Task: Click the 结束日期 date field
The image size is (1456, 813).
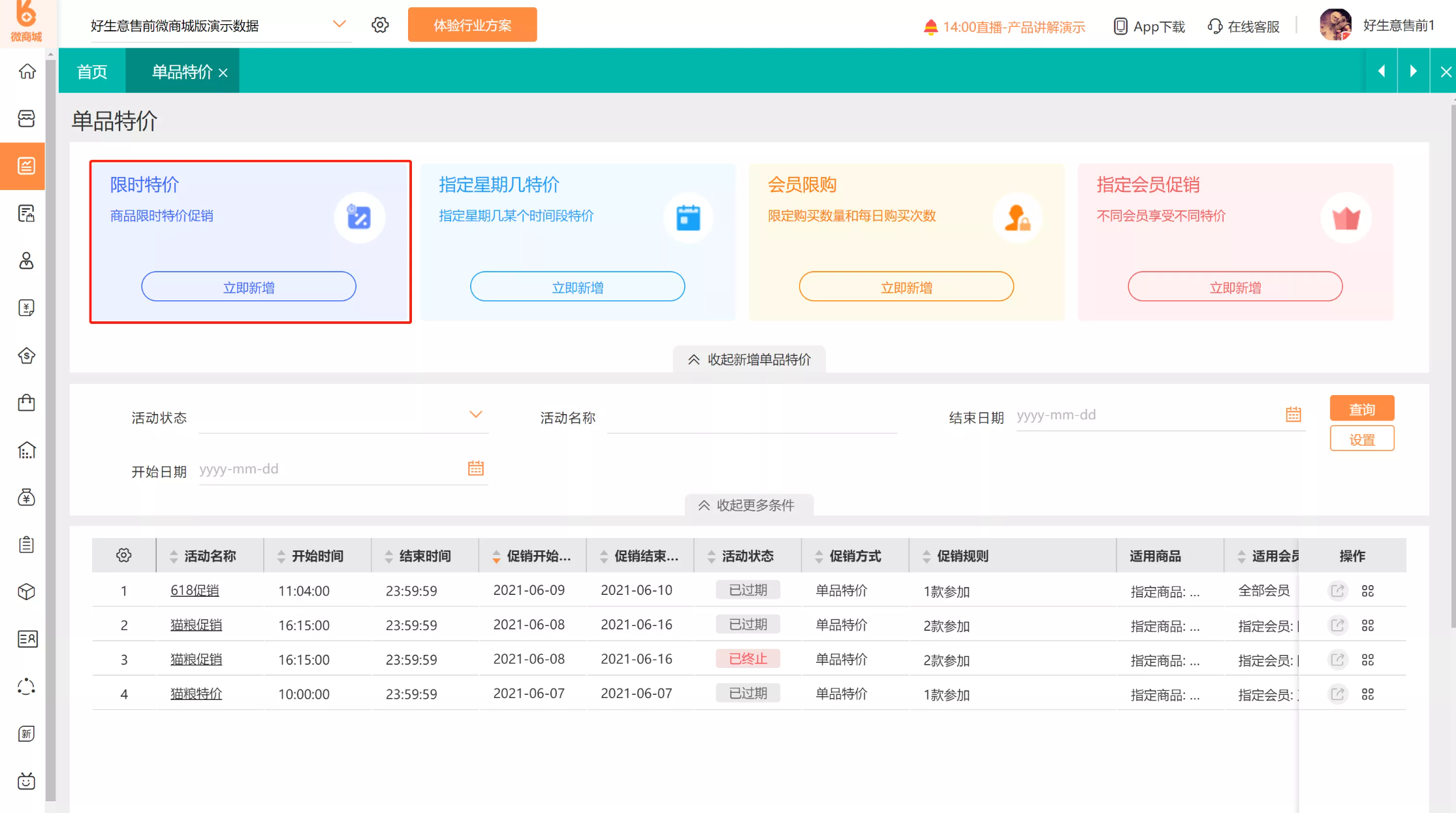Action: 1161,415
